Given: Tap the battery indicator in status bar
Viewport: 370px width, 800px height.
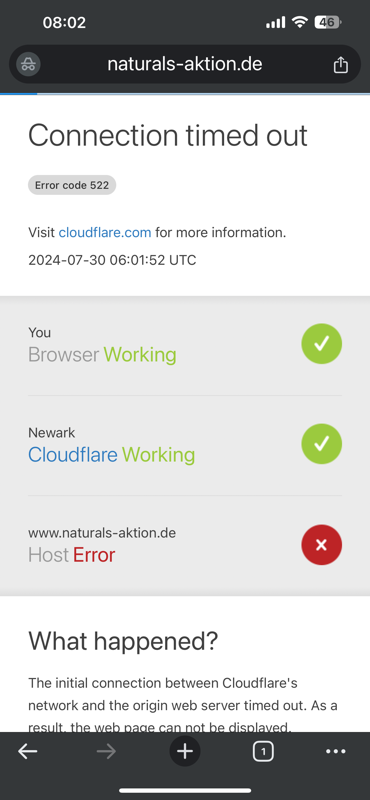Looking at the screenshot, I should [328, 22].
